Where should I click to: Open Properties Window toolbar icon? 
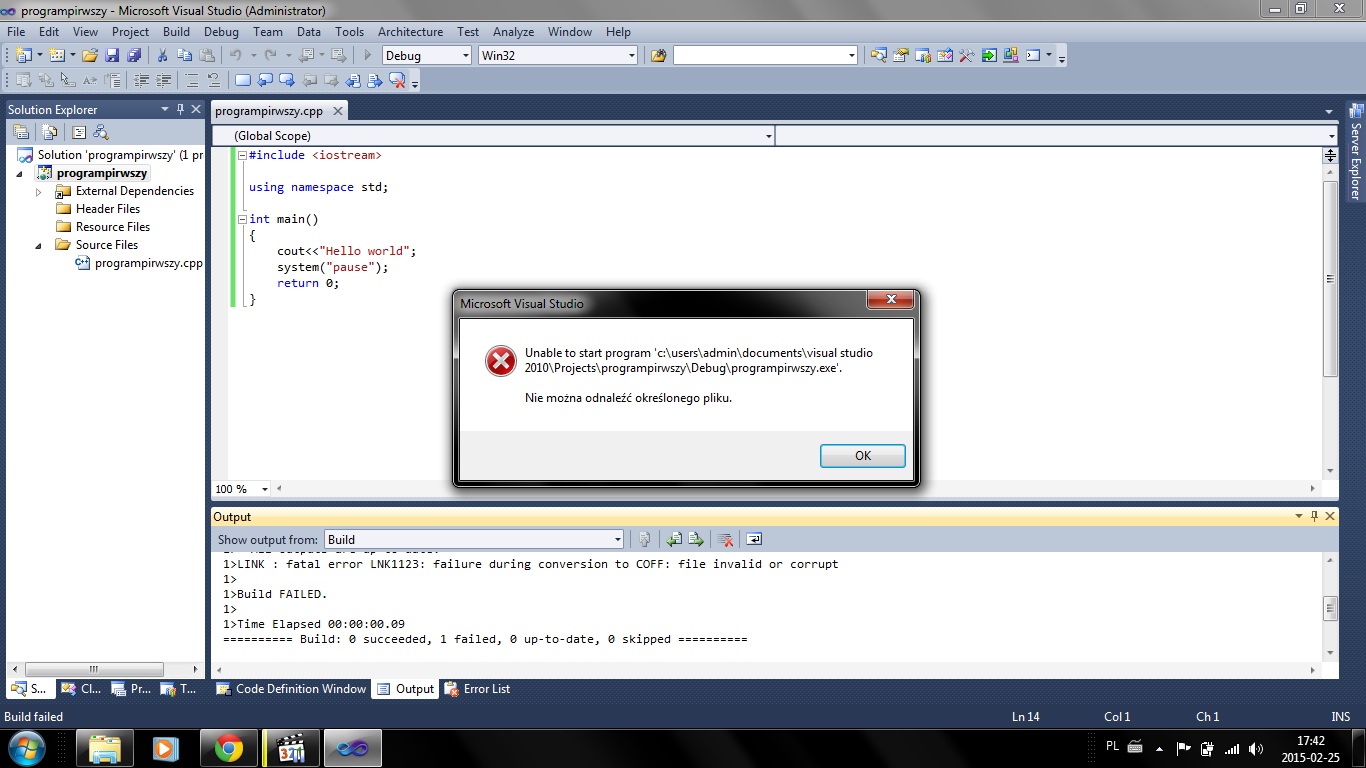coord(900,55)
